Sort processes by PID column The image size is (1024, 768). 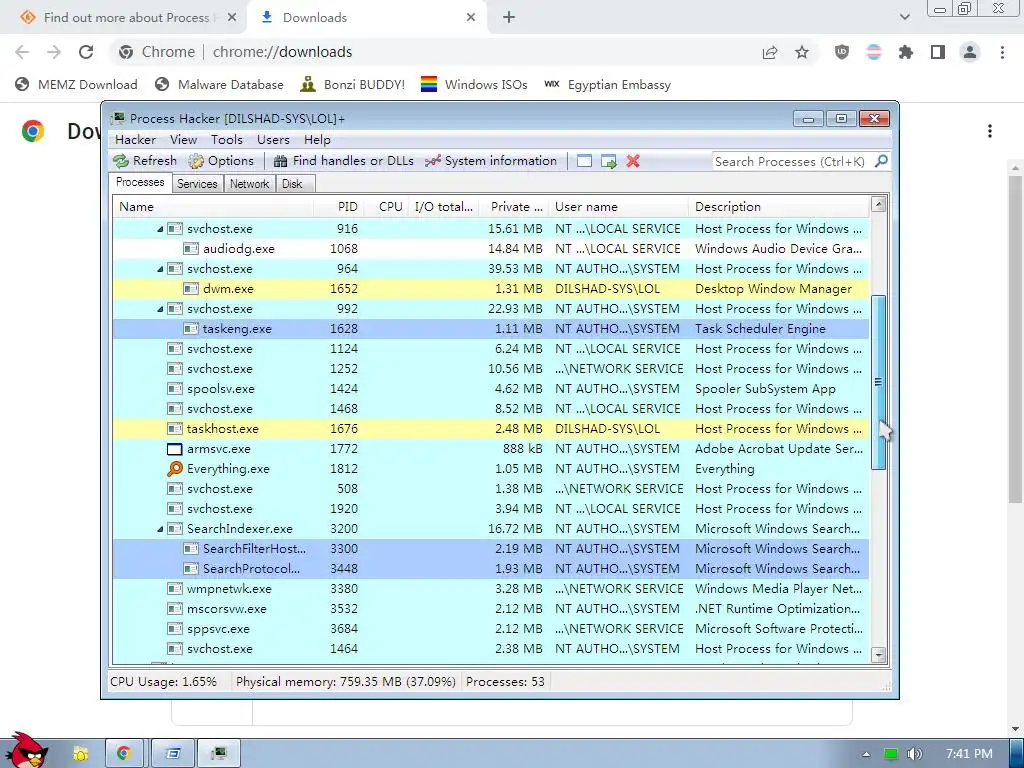(x=339, y=207)
